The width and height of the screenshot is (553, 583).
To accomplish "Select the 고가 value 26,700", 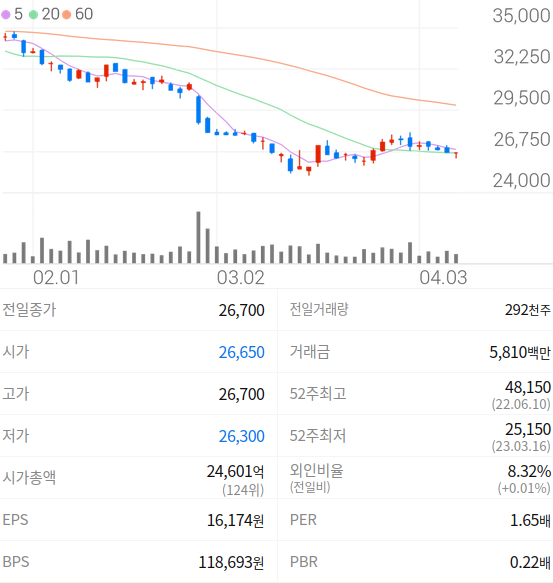I will pyautogui.click(x=241, y=394).
